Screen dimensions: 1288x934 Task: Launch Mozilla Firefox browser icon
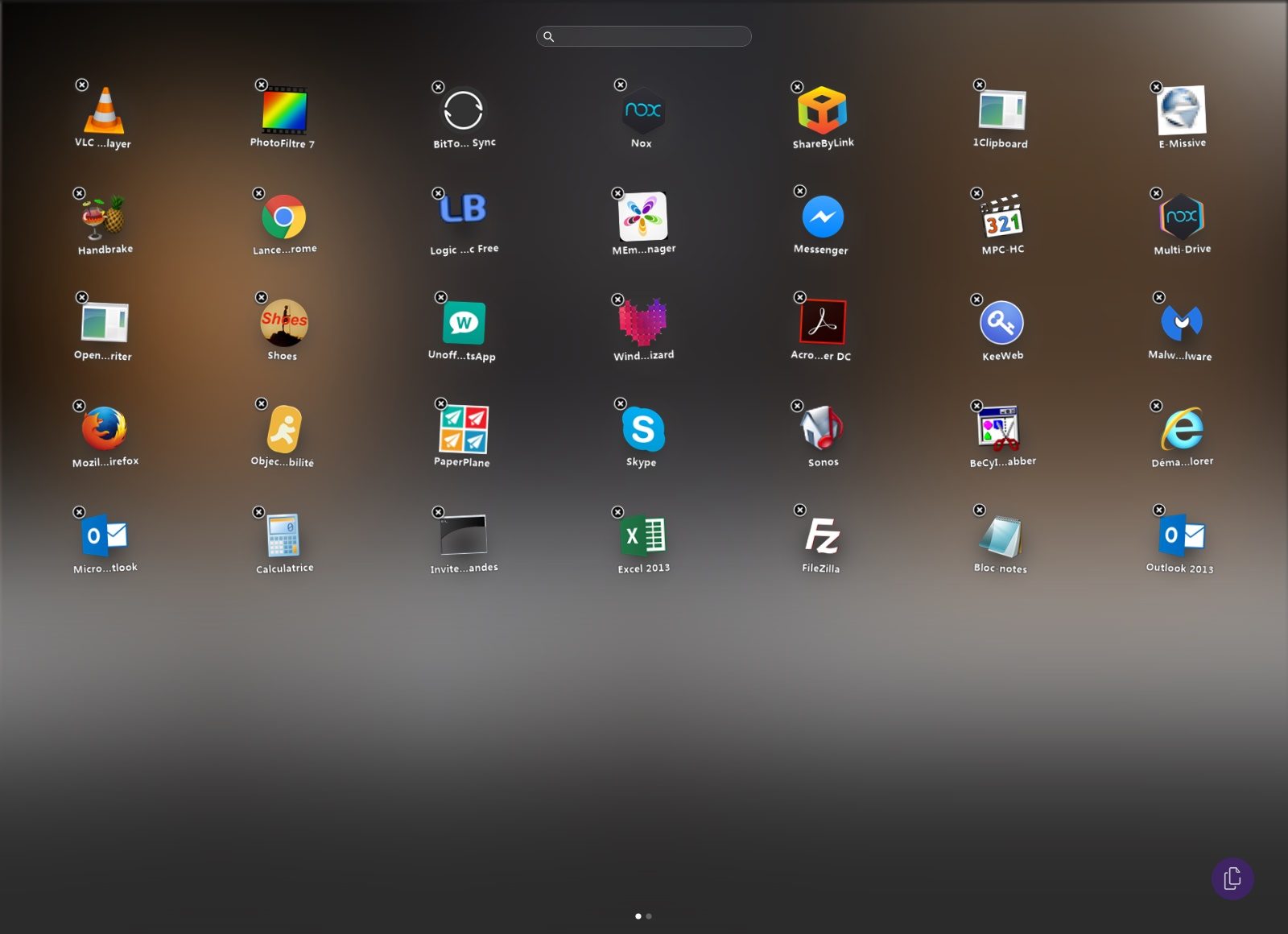click(x=104, y=429)
